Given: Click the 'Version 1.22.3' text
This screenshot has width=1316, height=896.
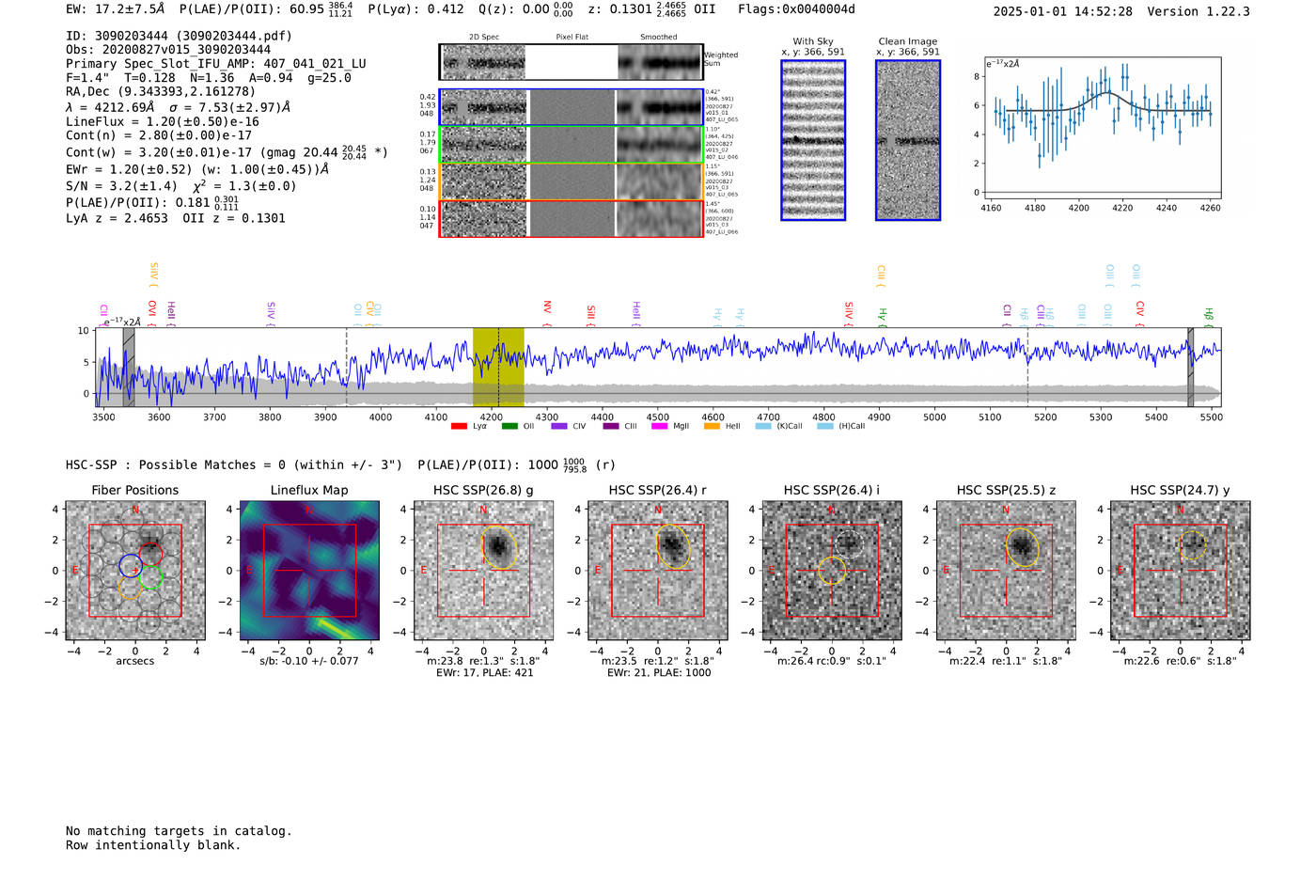Looking at the screenshot, I should click(1198, 11).
